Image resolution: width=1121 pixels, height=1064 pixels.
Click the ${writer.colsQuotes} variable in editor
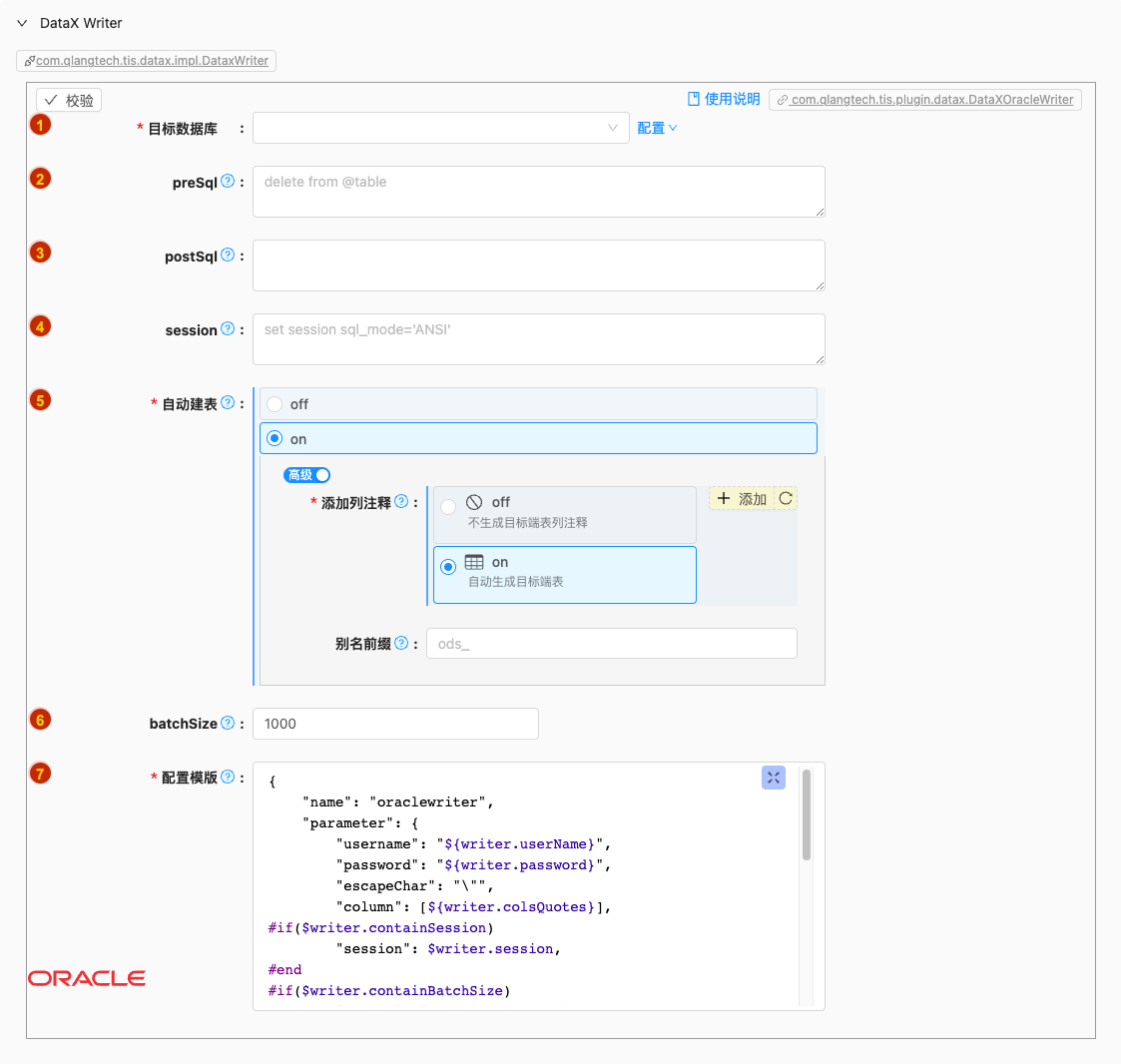(511, 907)
